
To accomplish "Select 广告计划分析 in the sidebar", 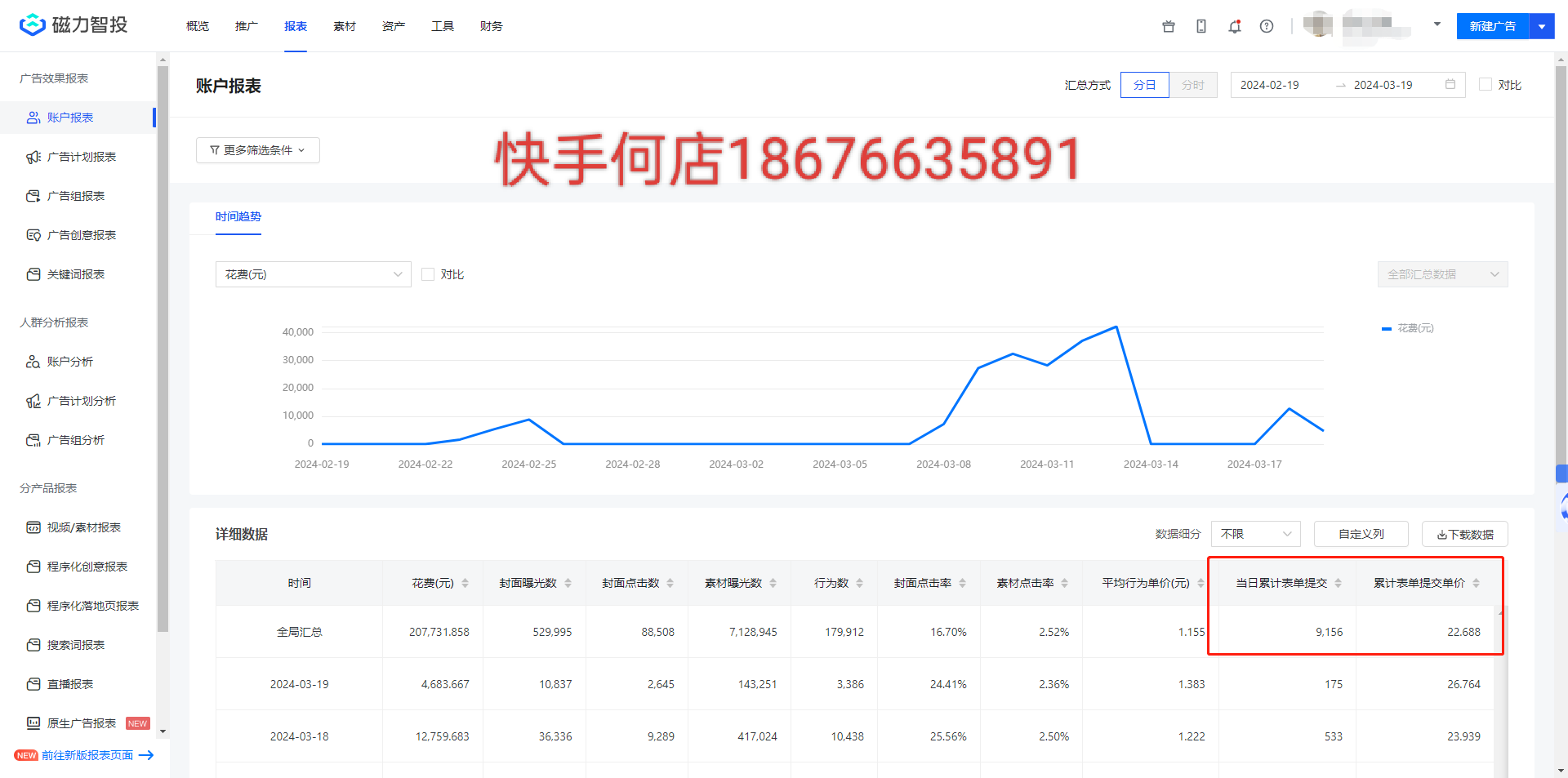I will tap(78, 401).
